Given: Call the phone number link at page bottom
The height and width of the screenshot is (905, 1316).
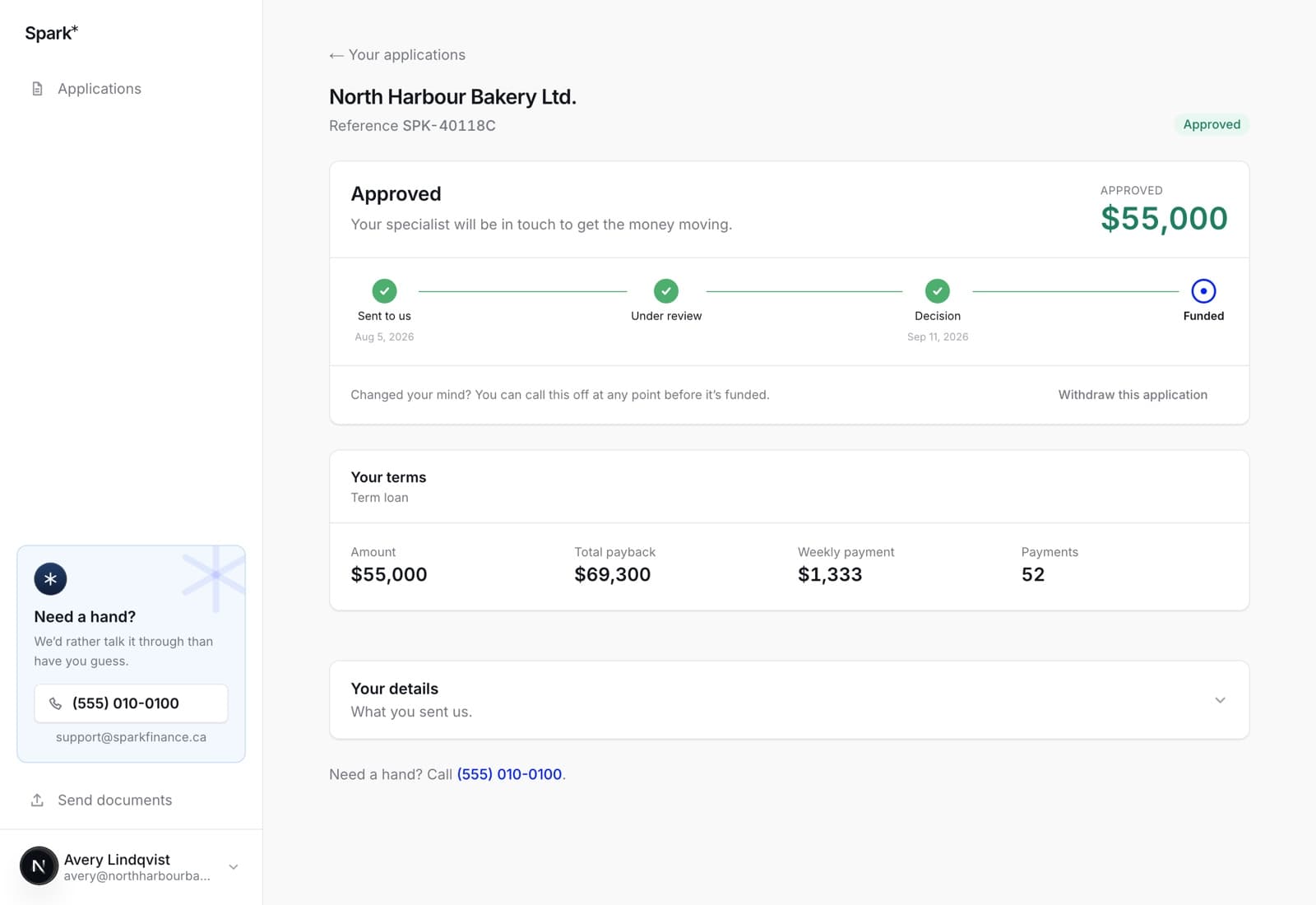Looking at the screenshot, I should pyautogui.click(x=509, y=774).
